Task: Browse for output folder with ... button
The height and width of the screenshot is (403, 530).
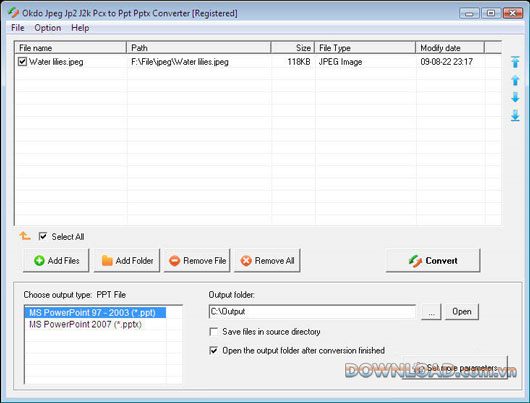Action: pyautogui.click(x=431, y=311)
